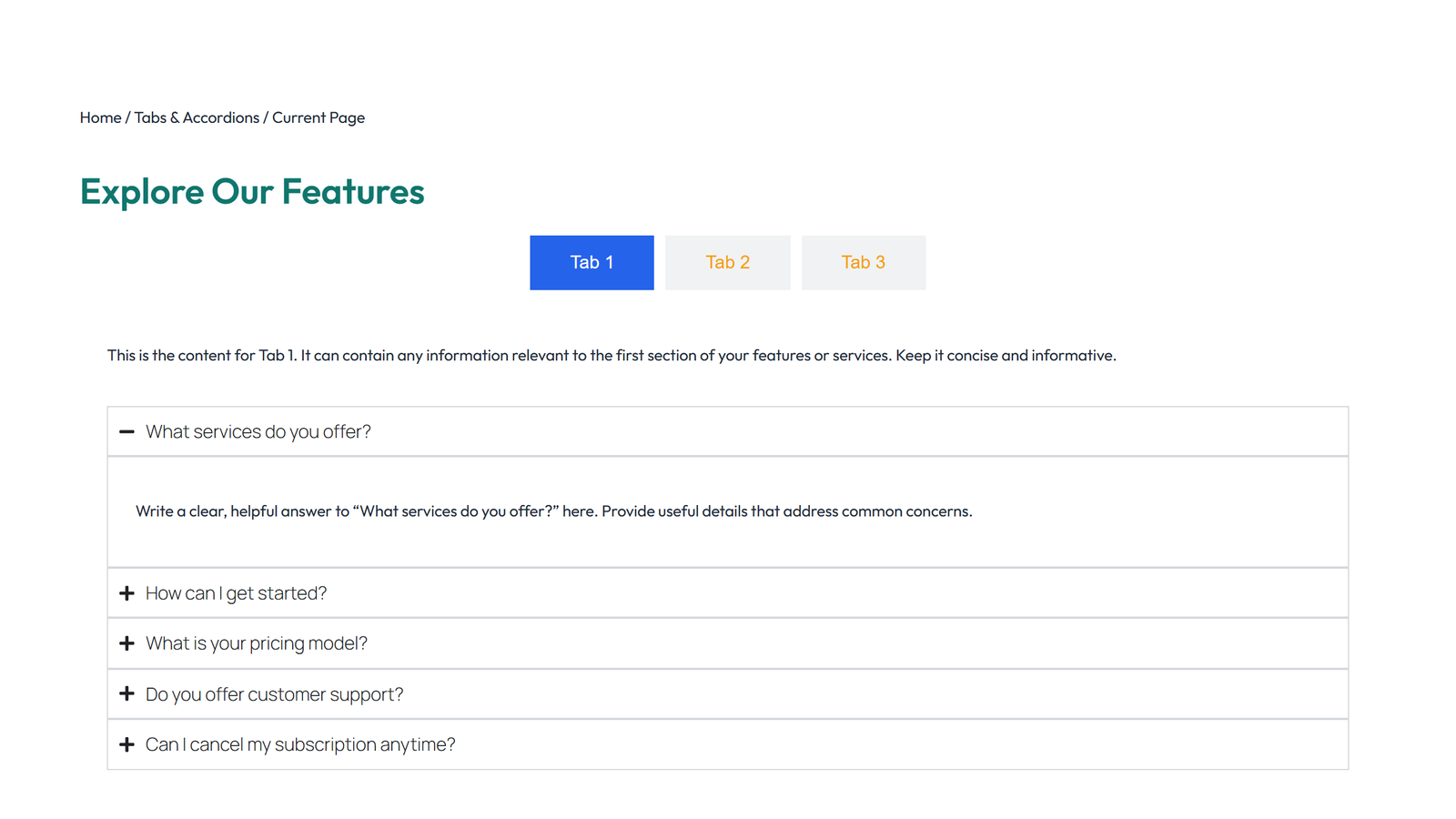Open the 'Do you offer customer support?' question
The height and width of the screenshot is (819, 1456).
pyautogui.click(x=274, y=694)
